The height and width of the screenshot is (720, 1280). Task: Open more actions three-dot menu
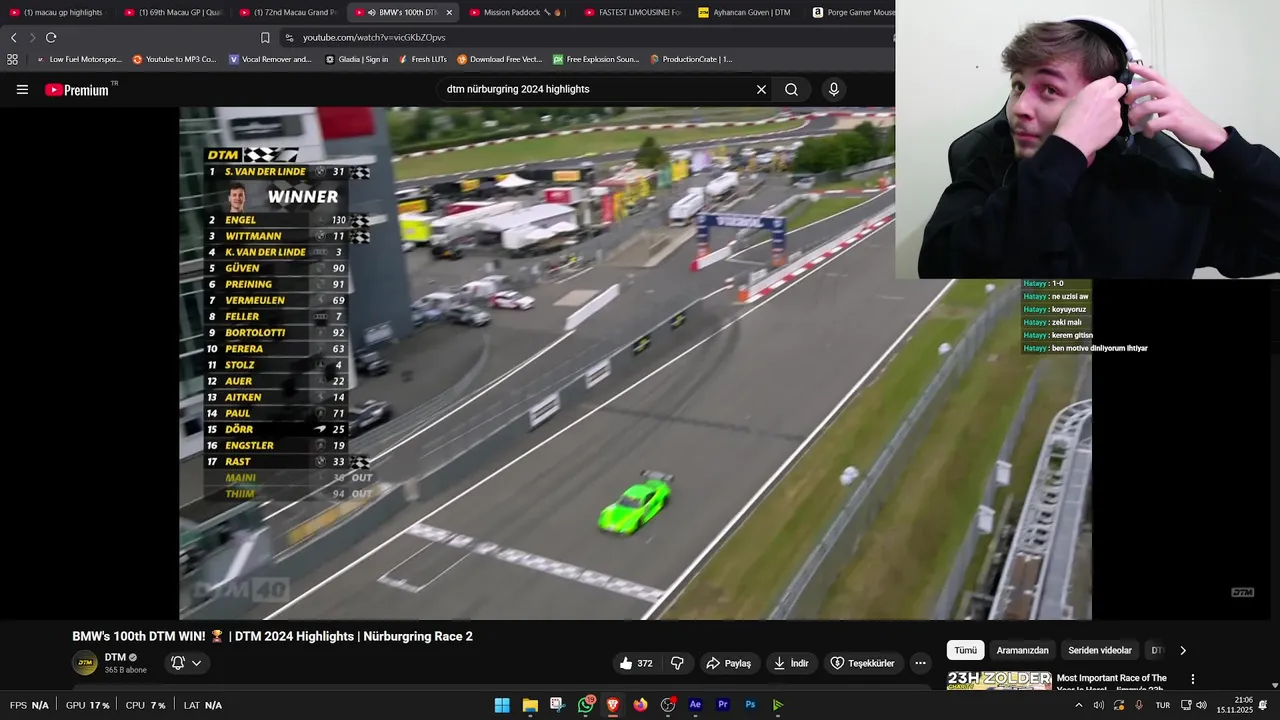coord(920,663)
